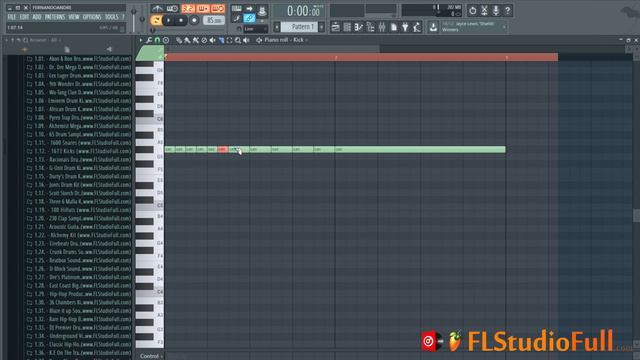The width and height of the screenshot is (640, 360).
Task: Click the Stop button
Action: click(181, 20)
